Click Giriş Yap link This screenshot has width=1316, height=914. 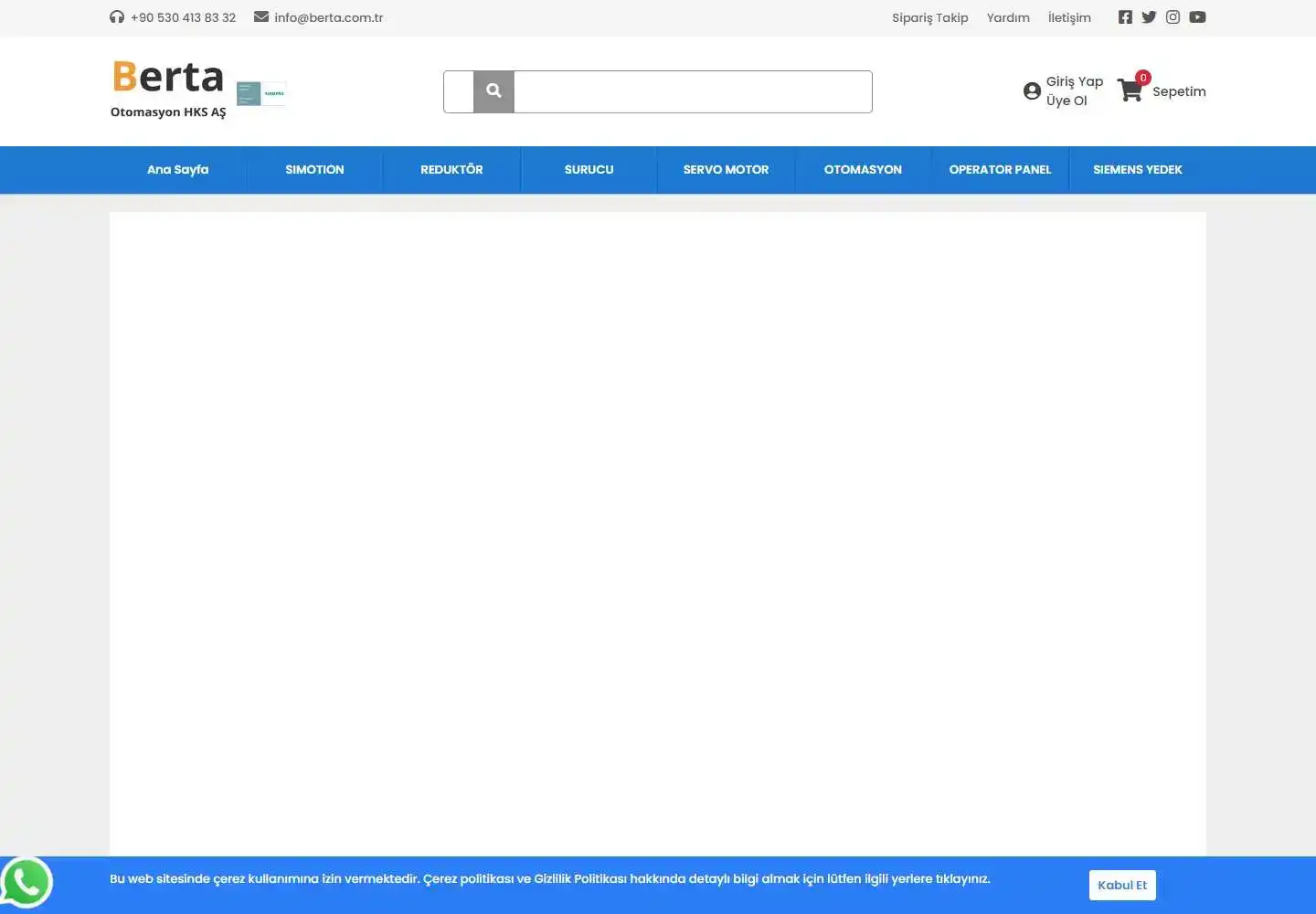pyautogui.click(x=1075, y=81)
